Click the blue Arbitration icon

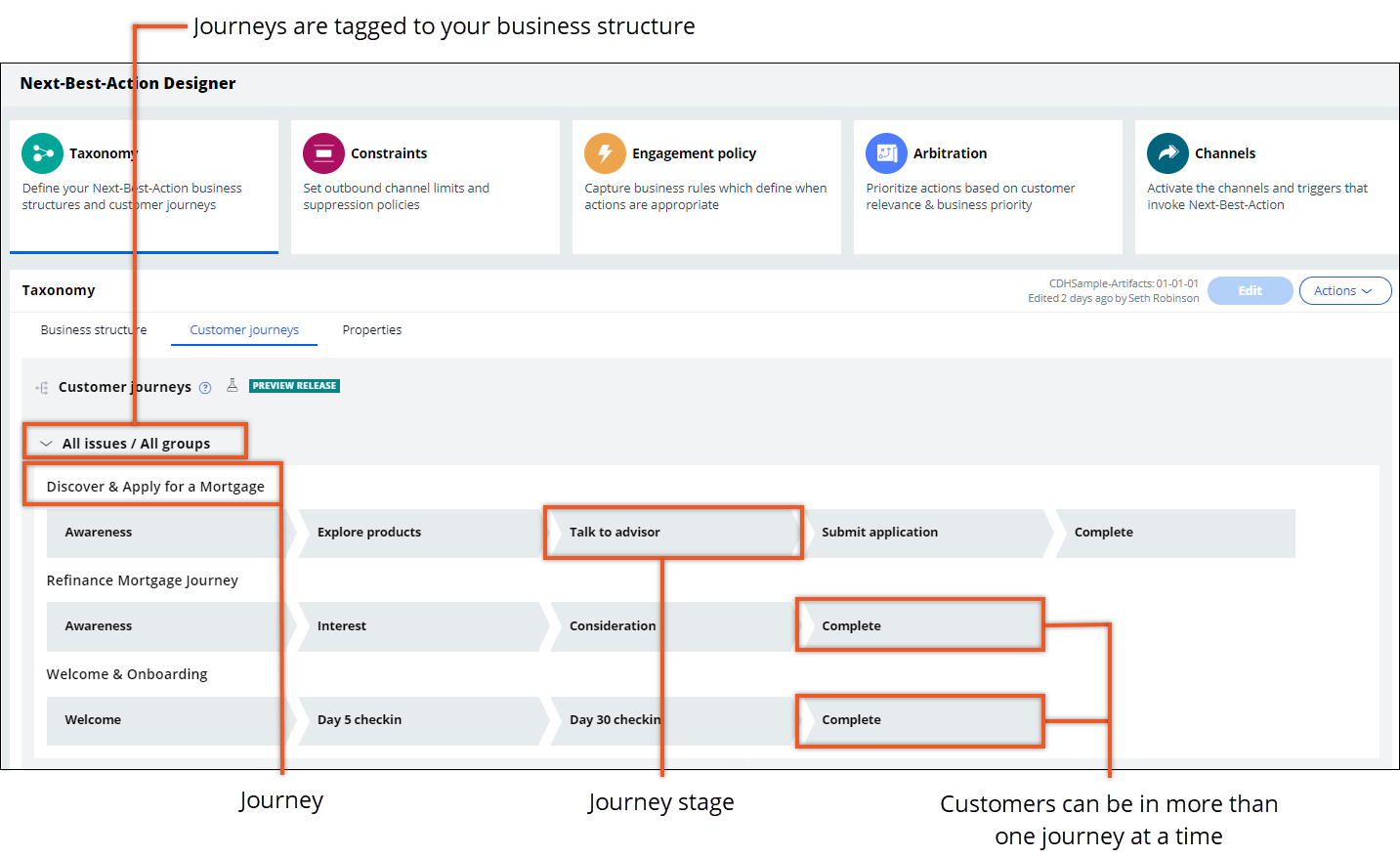(886, 153)
